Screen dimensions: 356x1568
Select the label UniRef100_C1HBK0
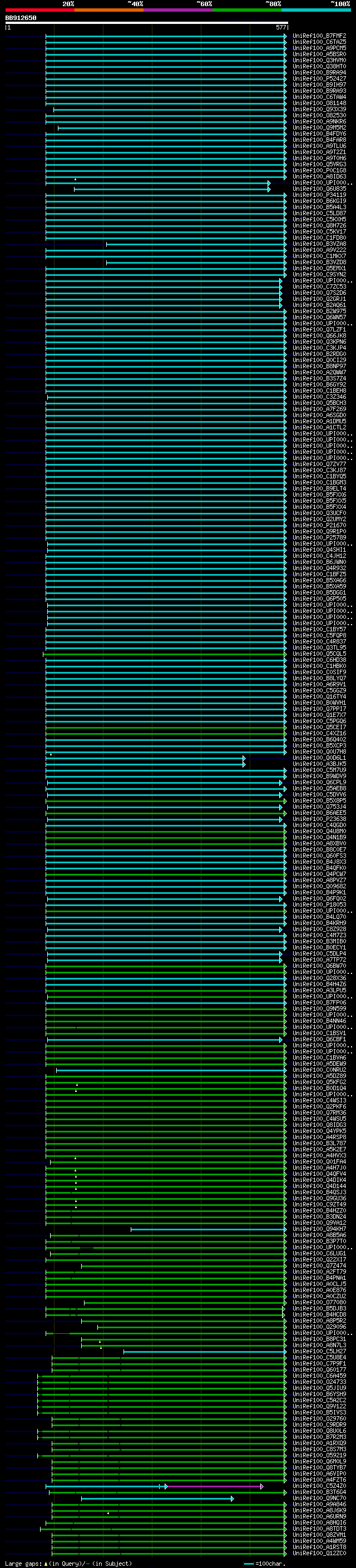(319, 666)
